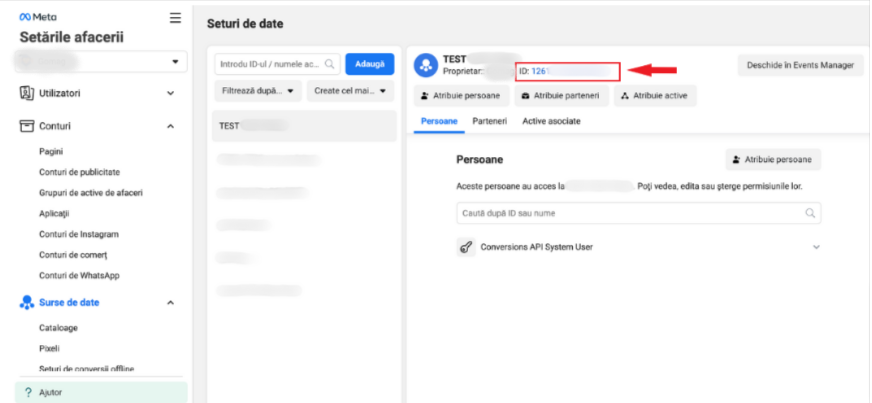The height and width of the screenshot is (403, 872).
Task: Click the Ajutor question mark icon
Action: tap(26, 392)
